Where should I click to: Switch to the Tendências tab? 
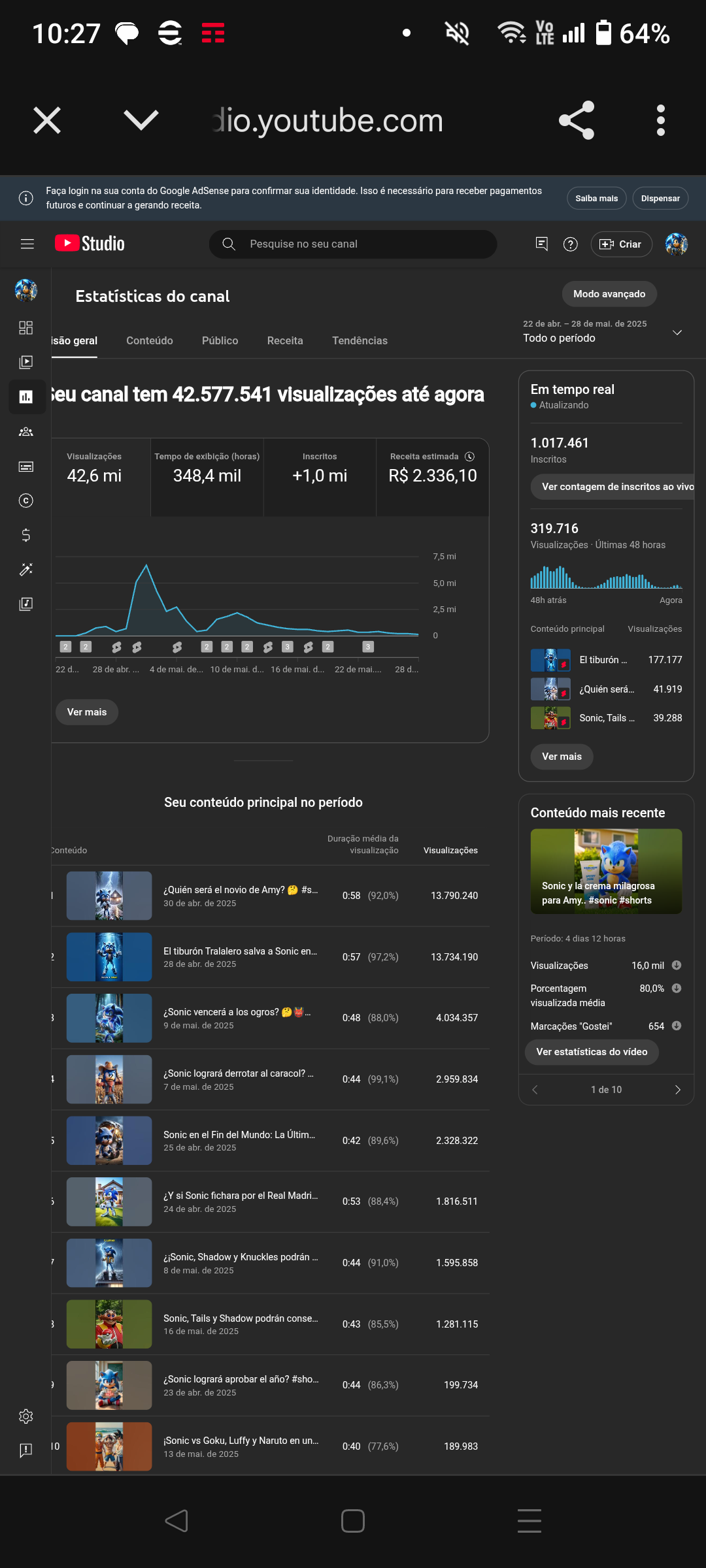pos(360,341)
